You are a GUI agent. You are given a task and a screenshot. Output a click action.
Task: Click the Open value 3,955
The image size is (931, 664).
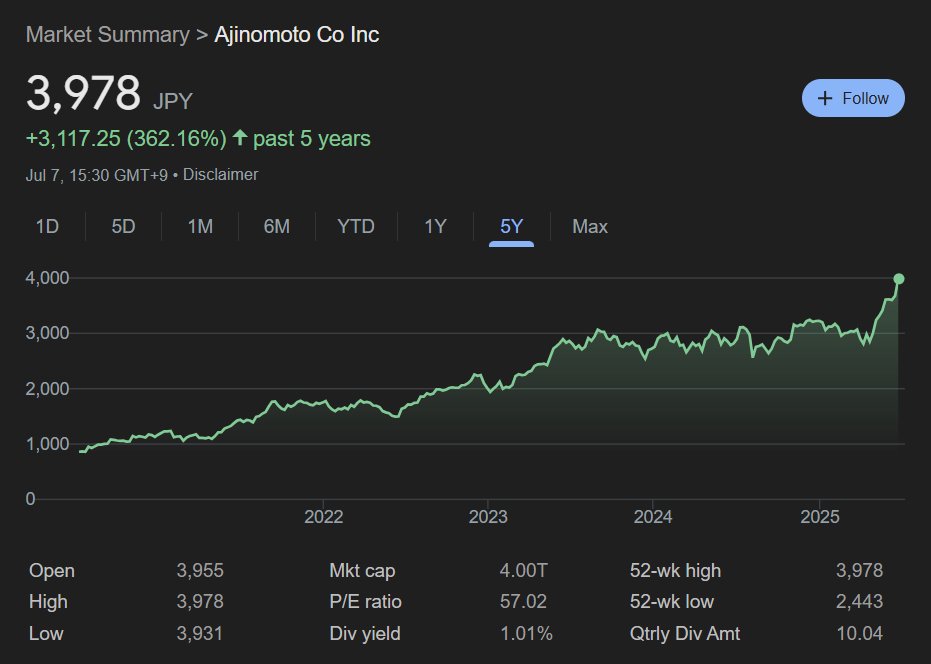click(200, 570)
